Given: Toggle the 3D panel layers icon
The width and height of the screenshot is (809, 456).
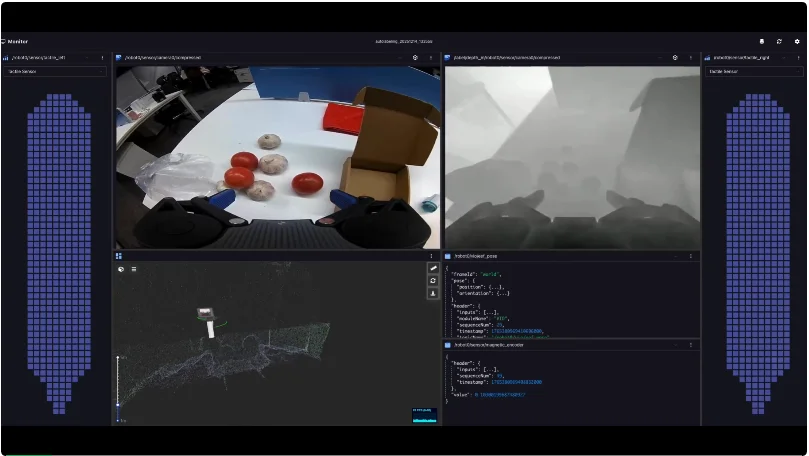Looking at the screenshot, I should pos(121,269).
